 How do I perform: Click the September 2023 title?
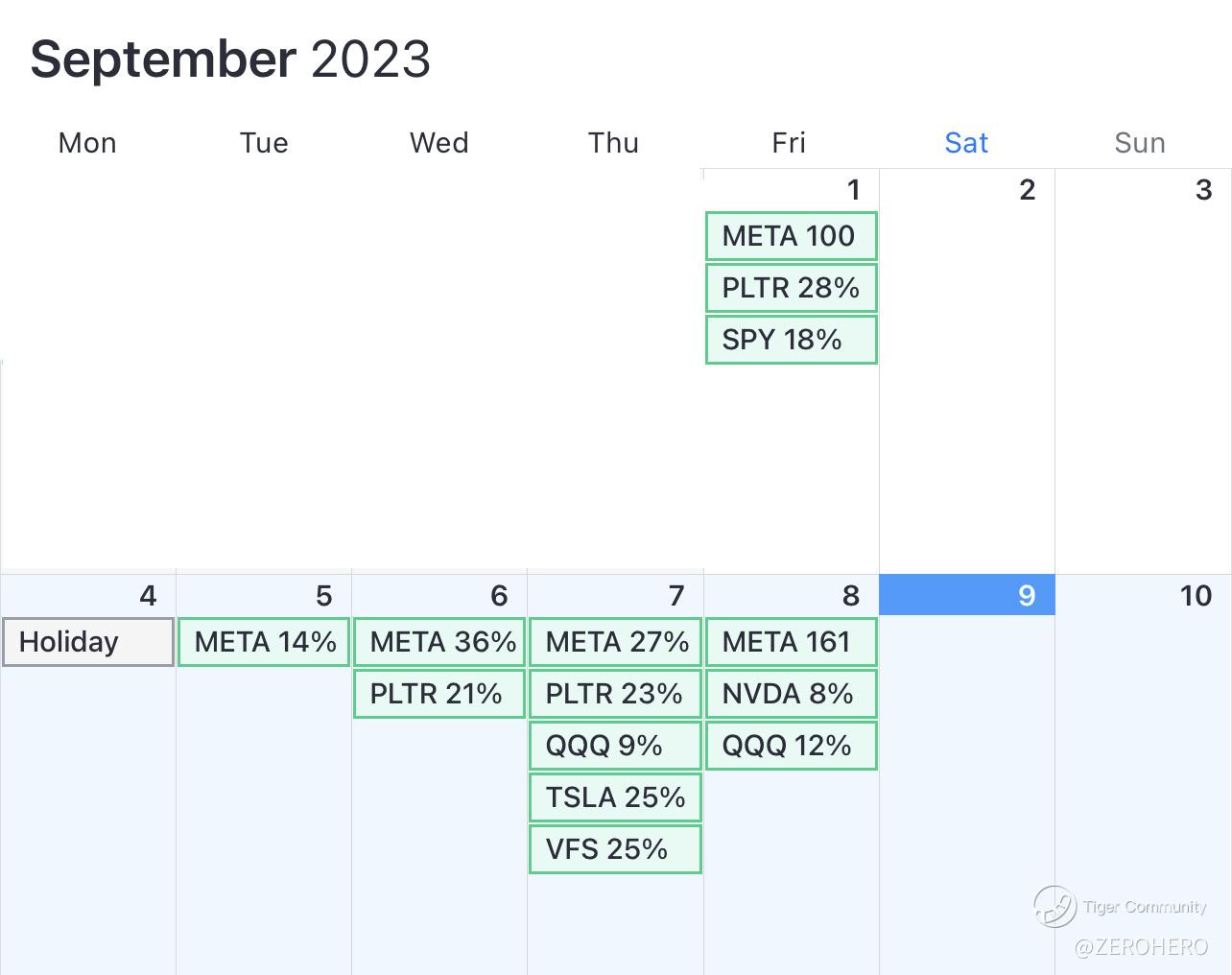coord(230,59)
